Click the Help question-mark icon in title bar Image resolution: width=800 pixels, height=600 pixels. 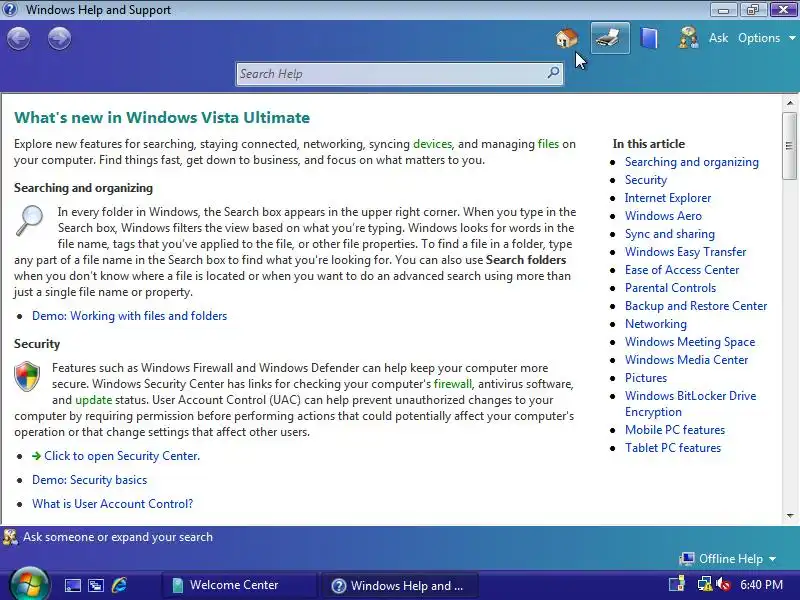pos(10,9)
